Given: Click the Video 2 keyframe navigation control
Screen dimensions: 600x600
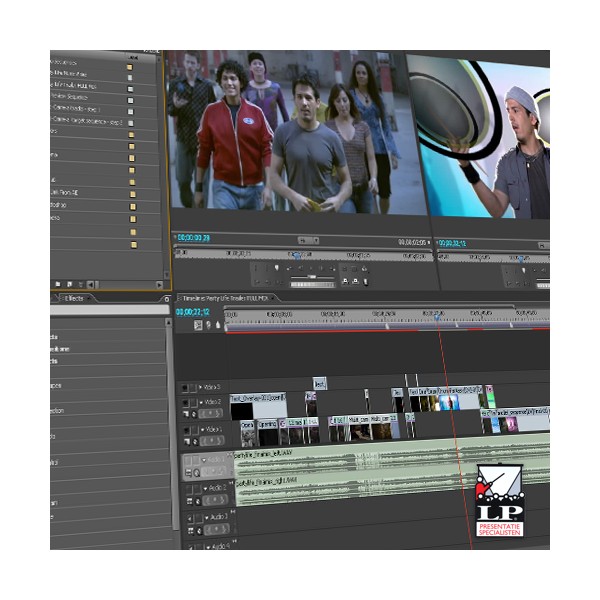Looking at the screenshot, I should (212, 413).
